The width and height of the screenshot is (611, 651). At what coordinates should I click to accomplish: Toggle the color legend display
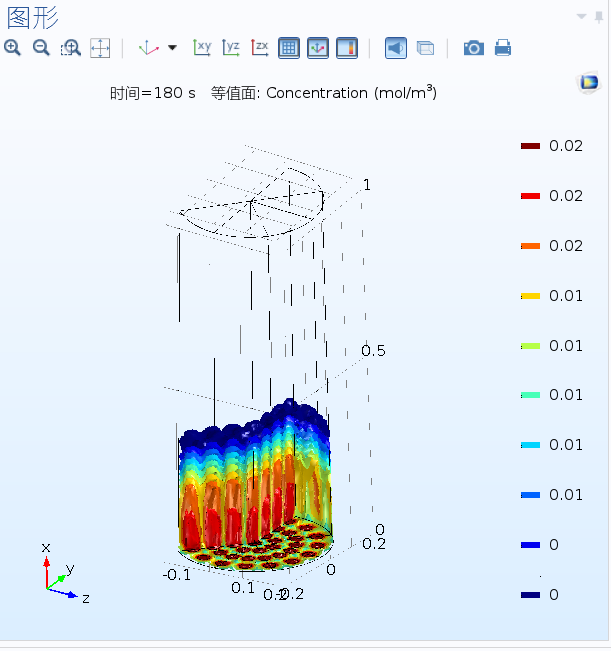pos(347,48)
